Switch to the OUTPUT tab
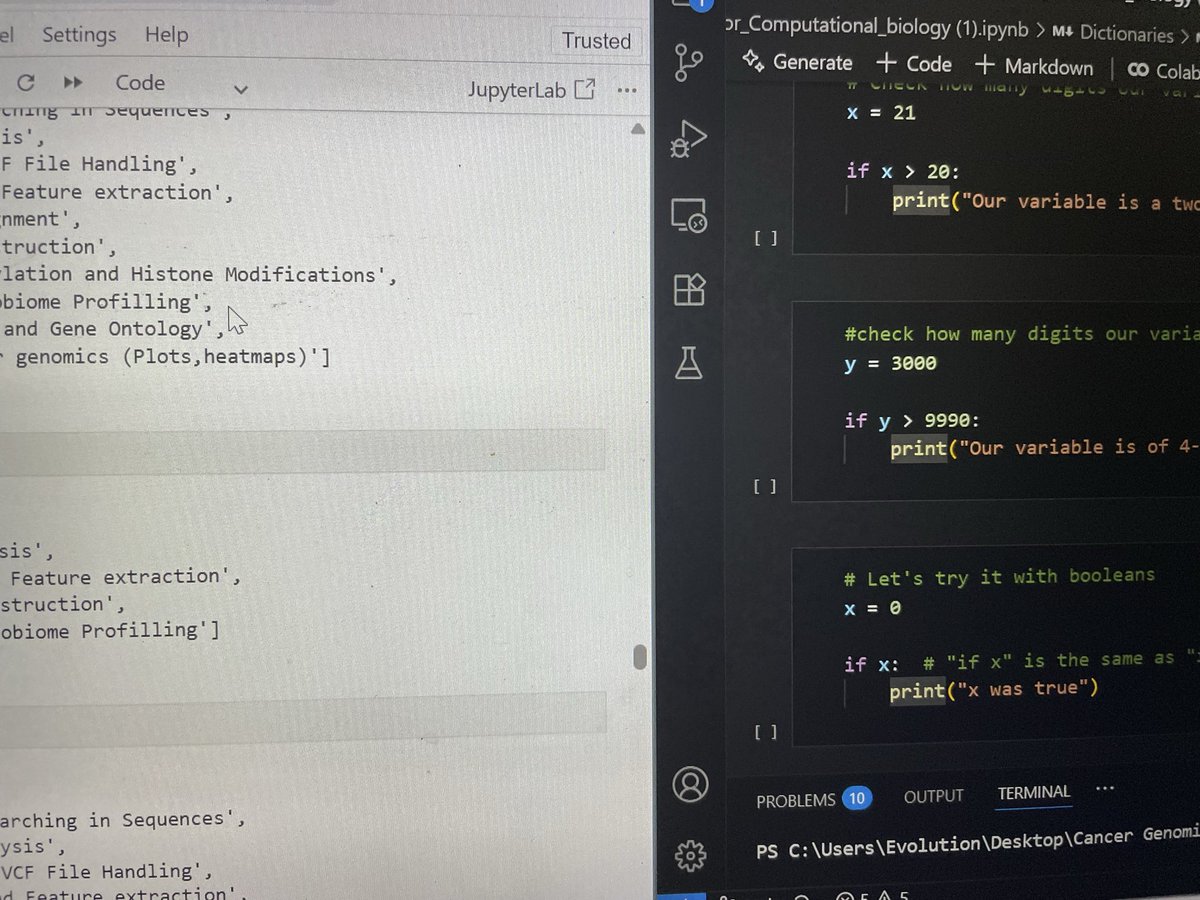Screen dimensions: 1200x900 click(933, 796)
